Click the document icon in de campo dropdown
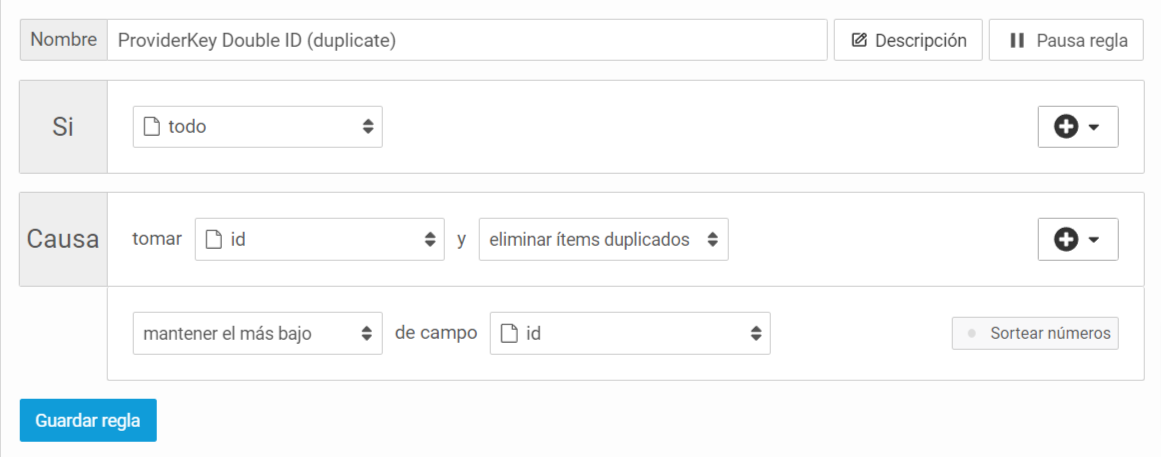Viewport: 1161px width, 457px height. (509, 333)
